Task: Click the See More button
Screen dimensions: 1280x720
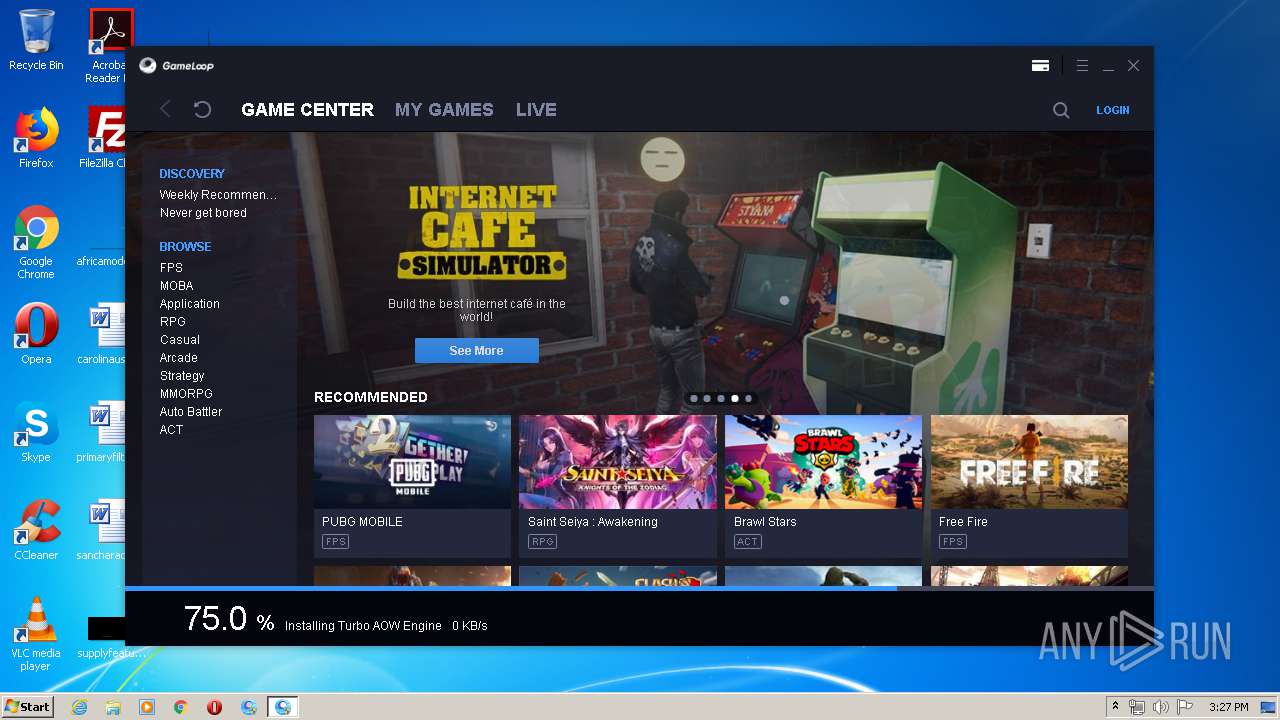Action: click(x=476, y=350)
